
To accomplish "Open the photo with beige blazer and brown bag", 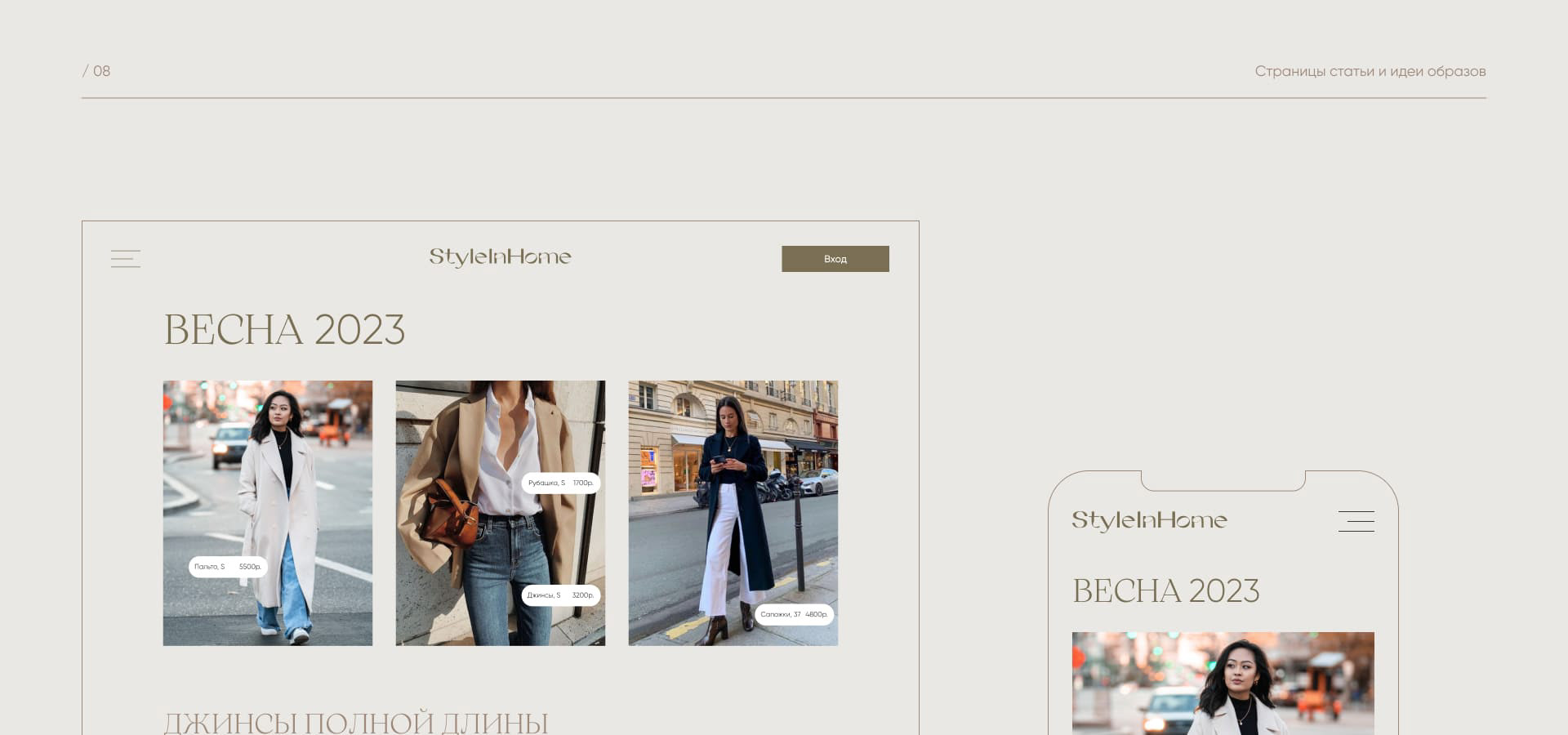I will pos(501,513).
